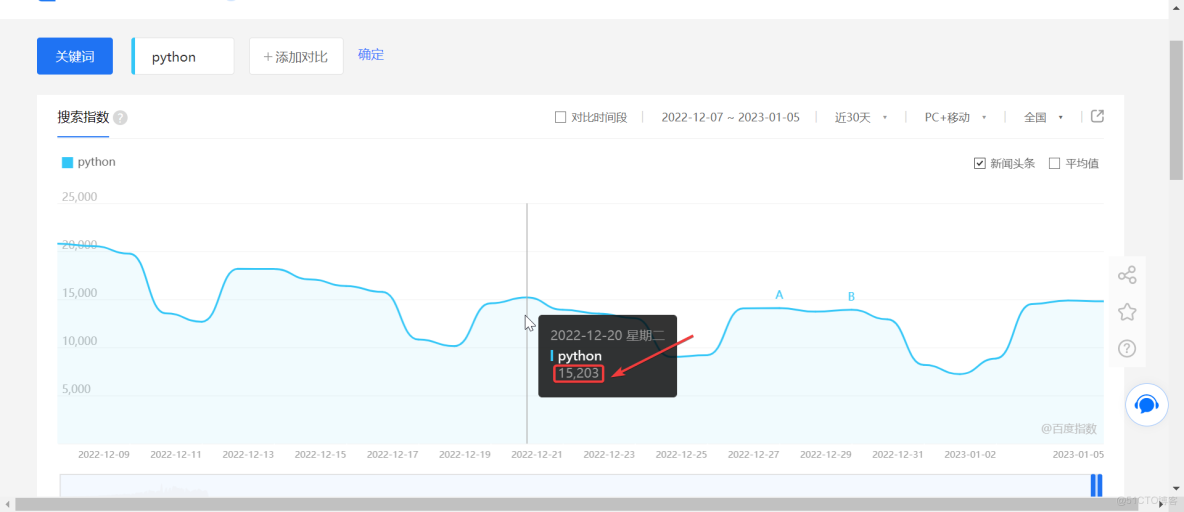Click news marker A on the chart
The height and width of the screenshot is (512, 1184).
(779, 295)
